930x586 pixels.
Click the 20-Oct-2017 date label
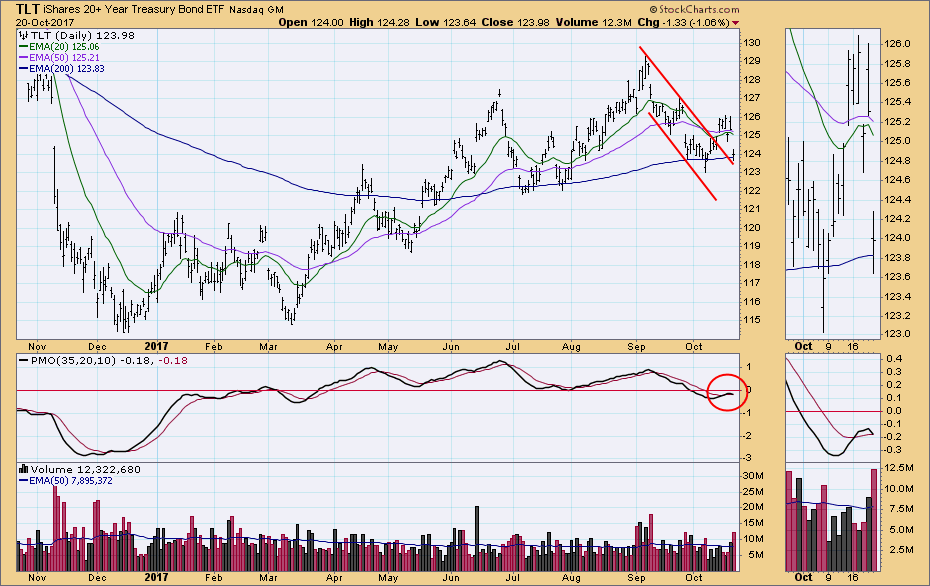click(44, 23)
